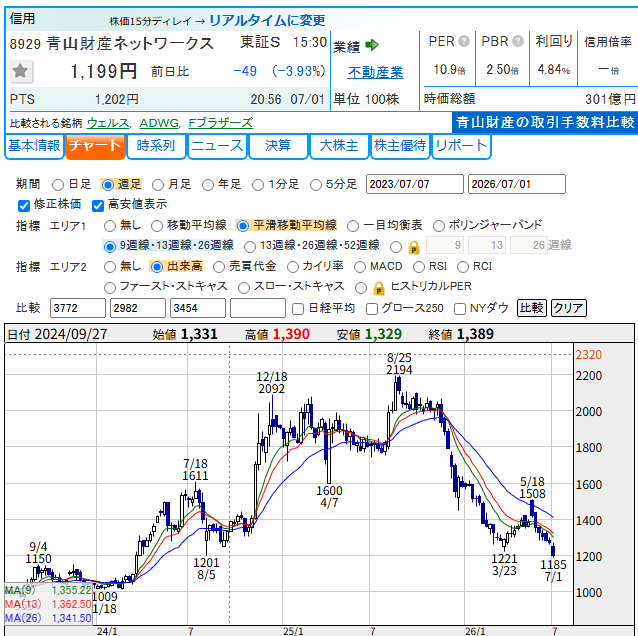The image size is (638, 636).
Task: Uncheck 高安値表示 checkbox
Action: pyautogui.click(x=98, y=205)
